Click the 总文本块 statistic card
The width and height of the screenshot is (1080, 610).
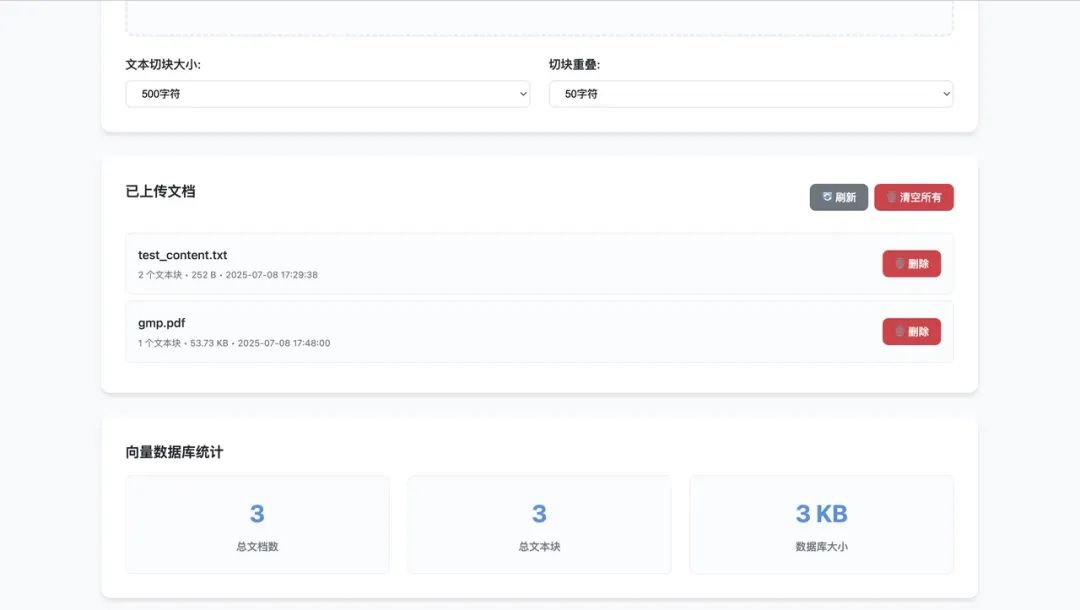539,524
